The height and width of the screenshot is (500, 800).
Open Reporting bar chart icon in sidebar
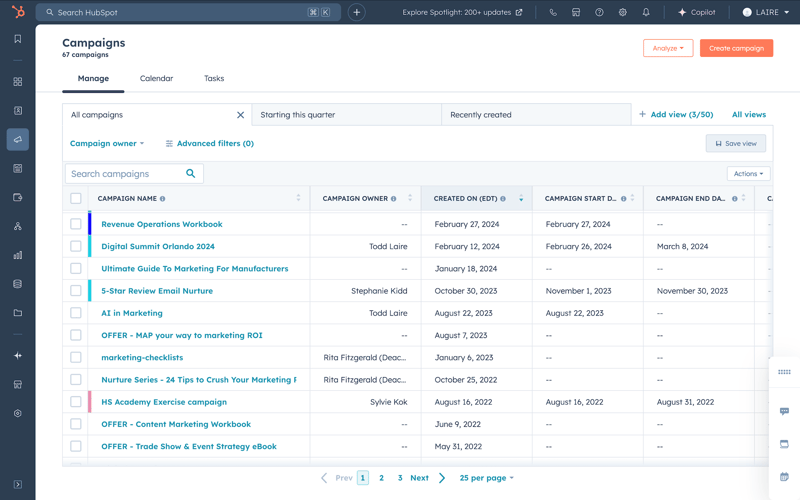(18, 255)
